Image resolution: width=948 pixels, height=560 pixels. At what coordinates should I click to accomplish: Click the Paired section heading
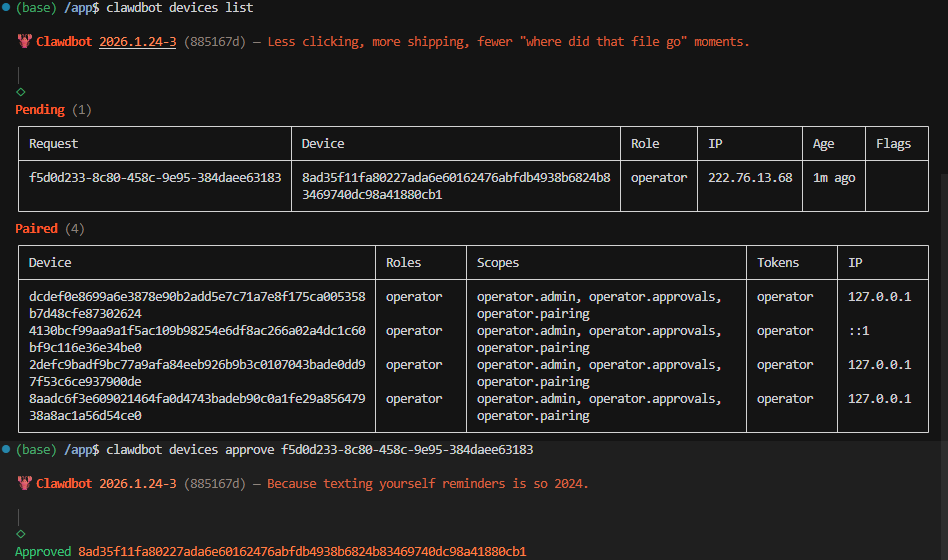pyautogui.click(x=36, y=229)
